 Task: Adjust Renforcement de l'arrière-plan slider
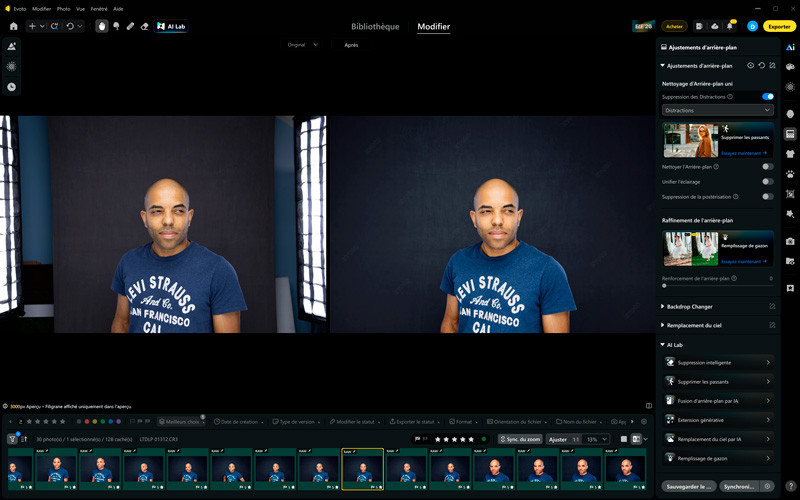pos(717,286)
